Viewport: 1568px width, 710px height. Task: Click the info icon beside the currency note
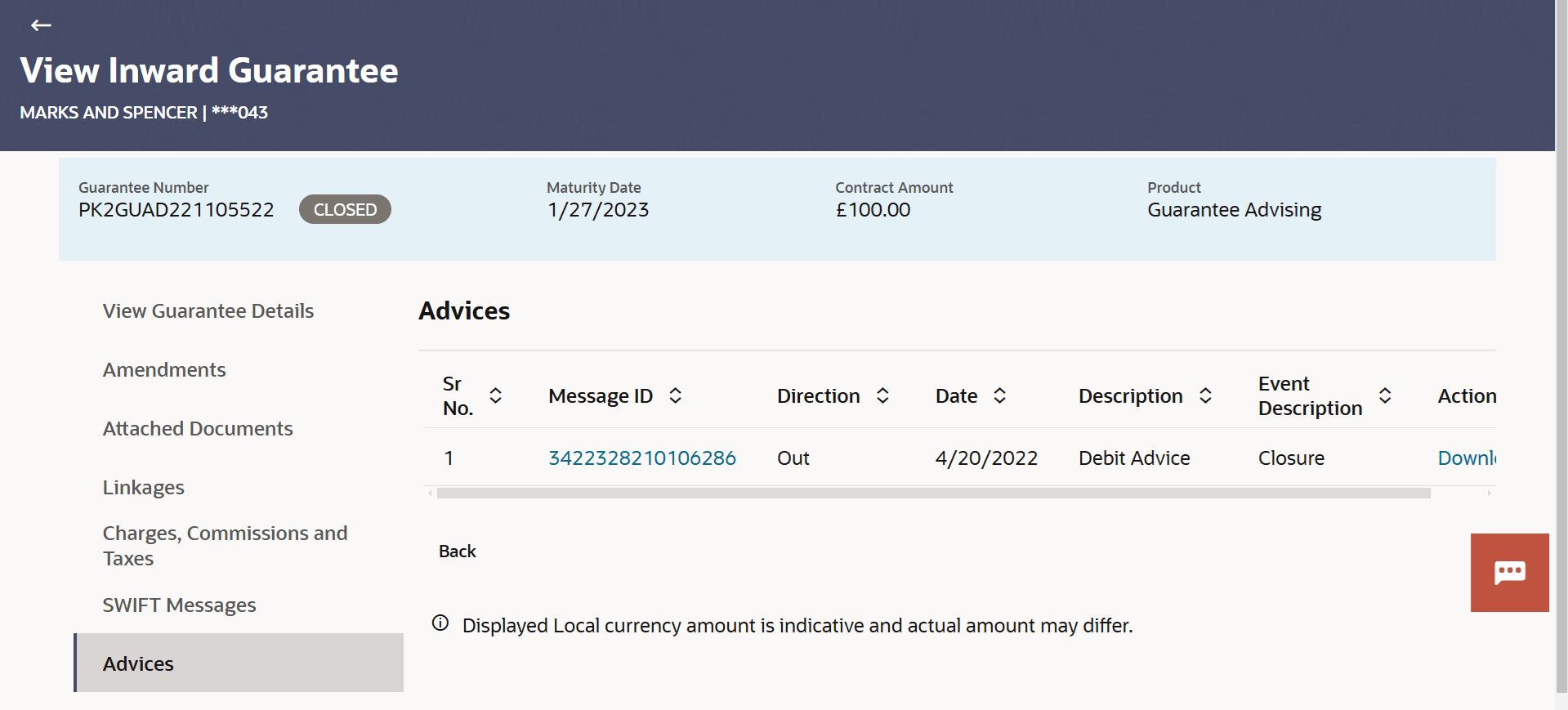[440, 623]
